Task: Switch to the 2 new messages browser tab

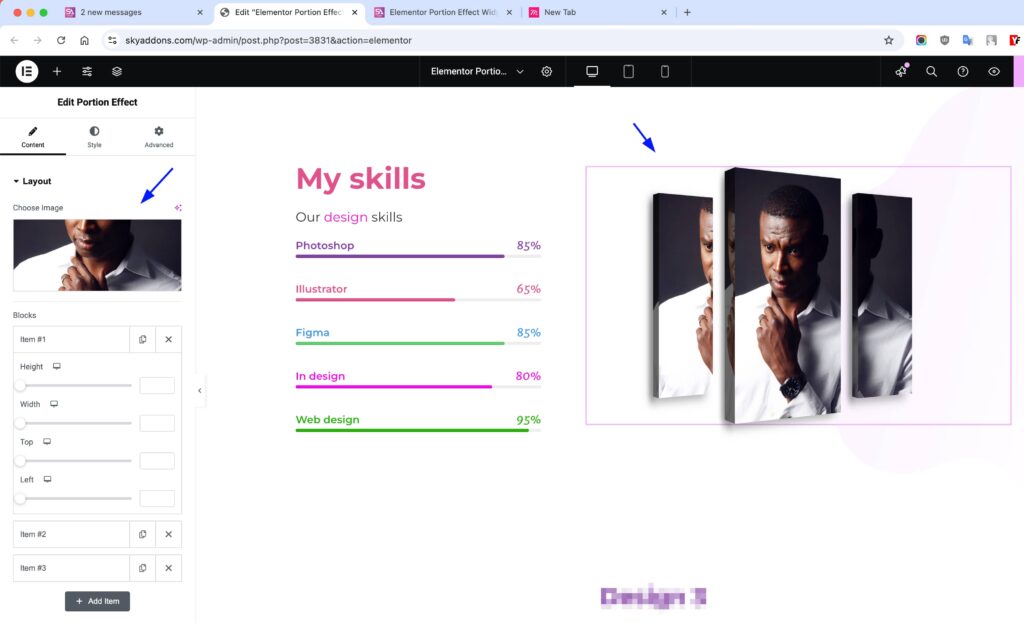Action: (134, 12)
